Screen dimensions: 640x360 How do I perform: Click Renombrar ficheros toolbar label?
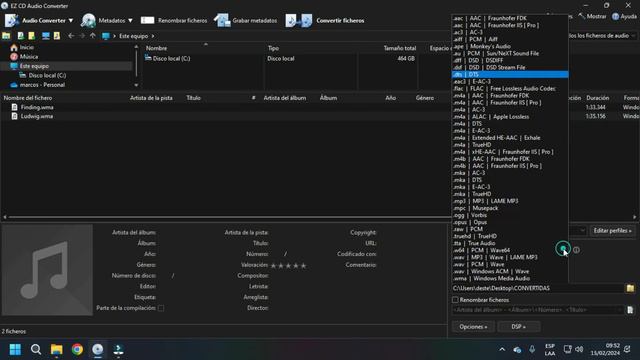click(x=182, y=20)
